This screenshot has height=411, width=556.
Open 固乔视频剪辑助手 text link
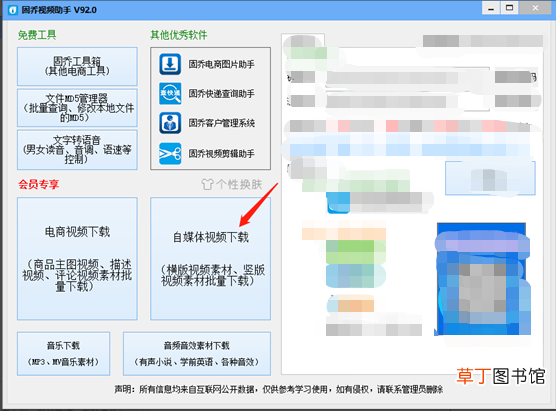(x=221, y=154)
